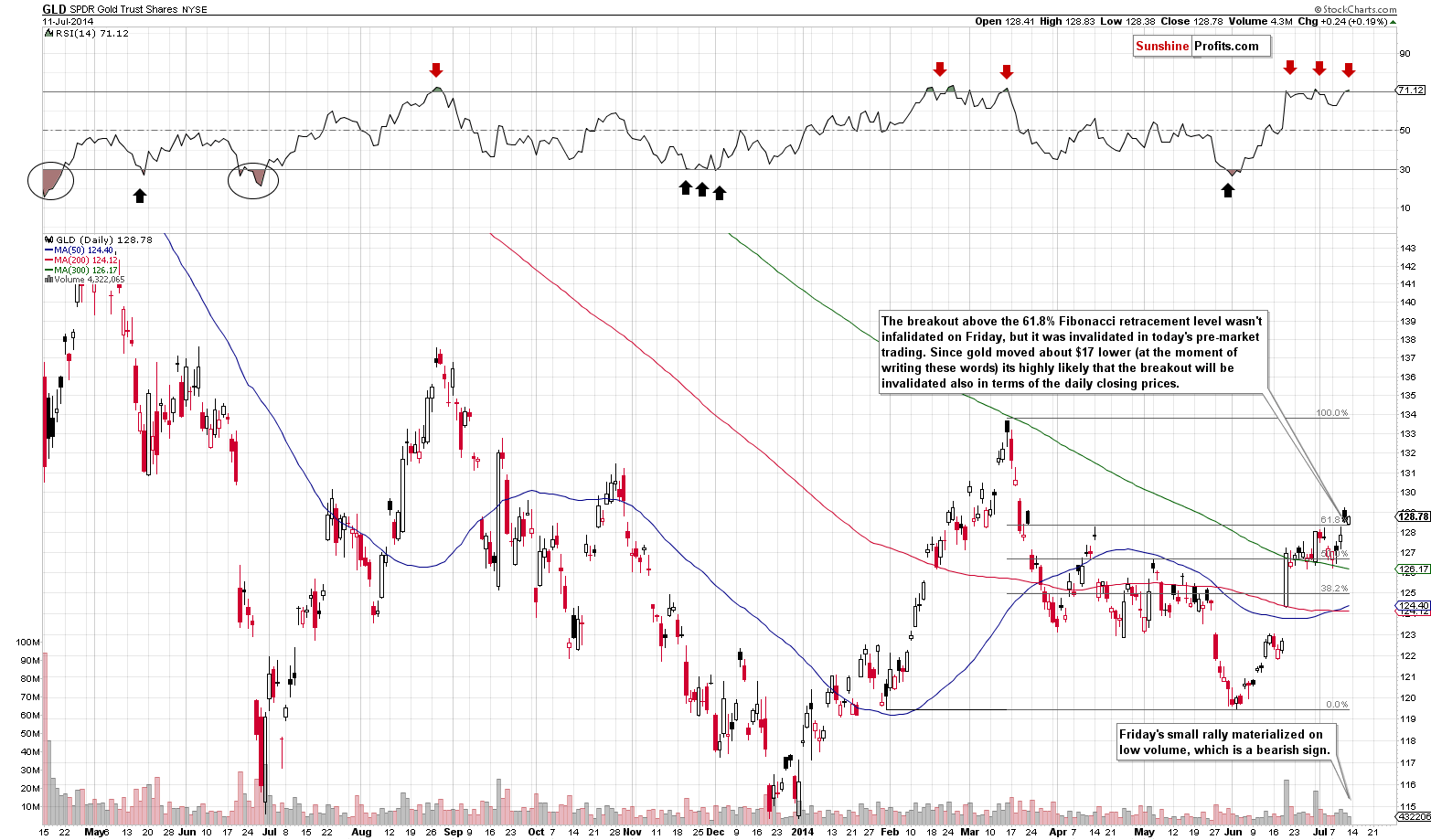Click the 'Dec' label on the date axis
The height and width of the screenshot is (840, 1431).
coord(716,832)
